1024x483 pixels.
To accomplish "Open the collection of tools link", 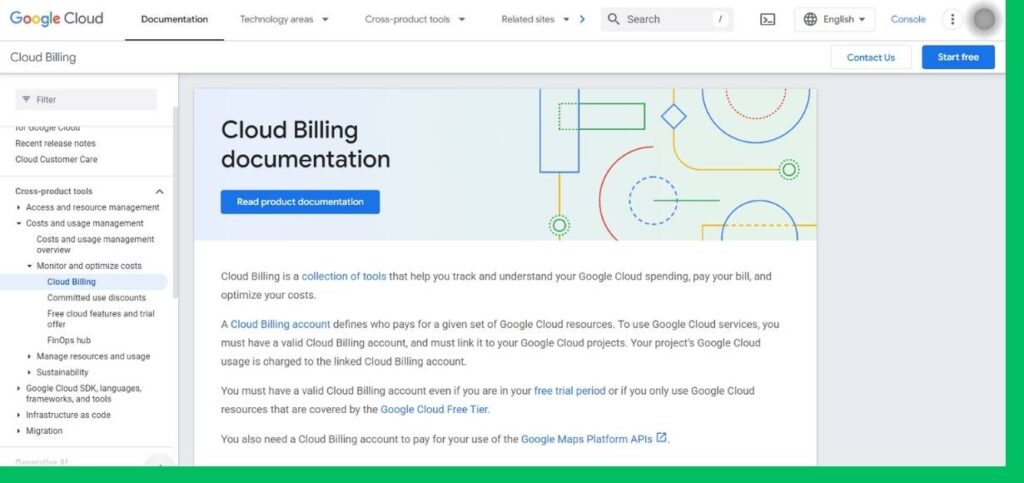I will click(344, 276).
